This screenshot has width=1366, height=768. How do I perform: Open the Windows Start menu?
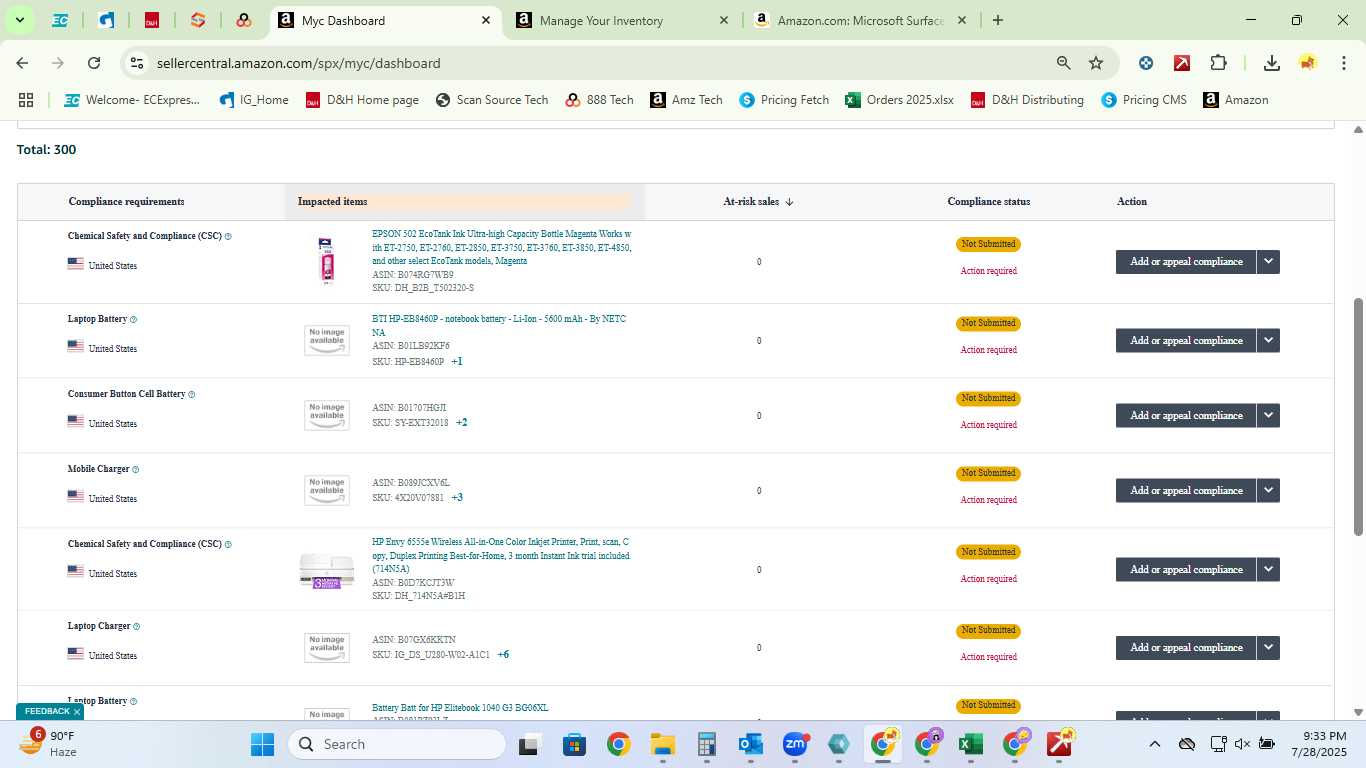click(x=262, y=744)
